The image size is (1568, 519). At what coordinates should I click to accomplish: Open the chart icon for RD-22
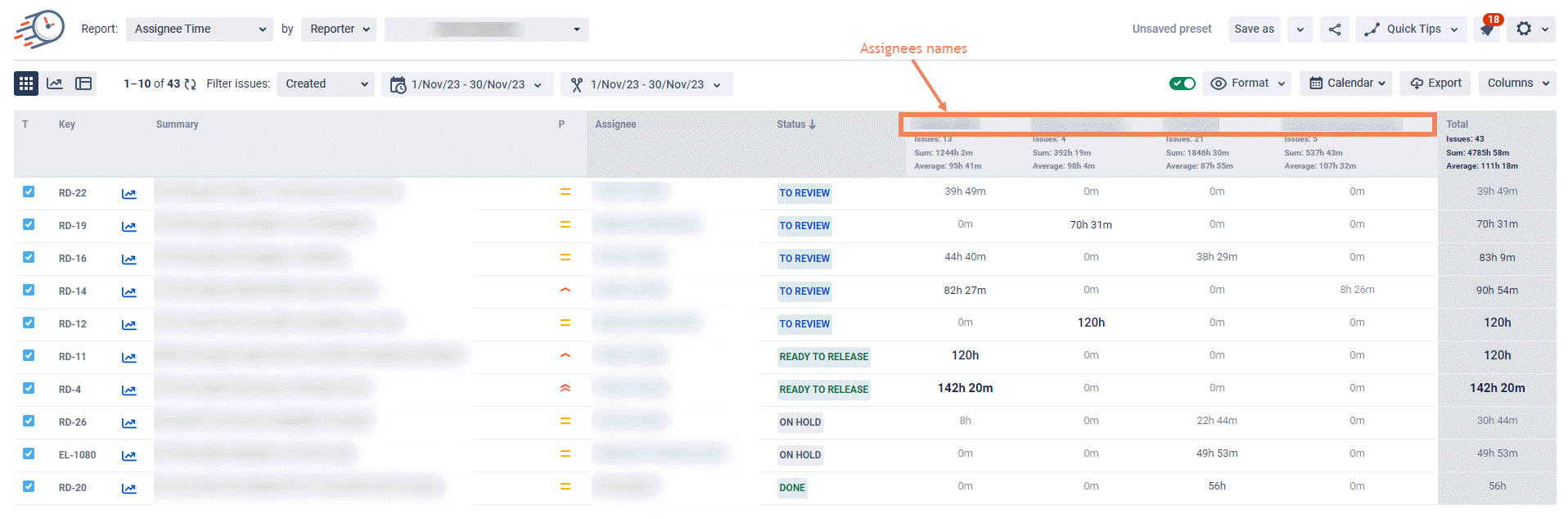(129, 194)
